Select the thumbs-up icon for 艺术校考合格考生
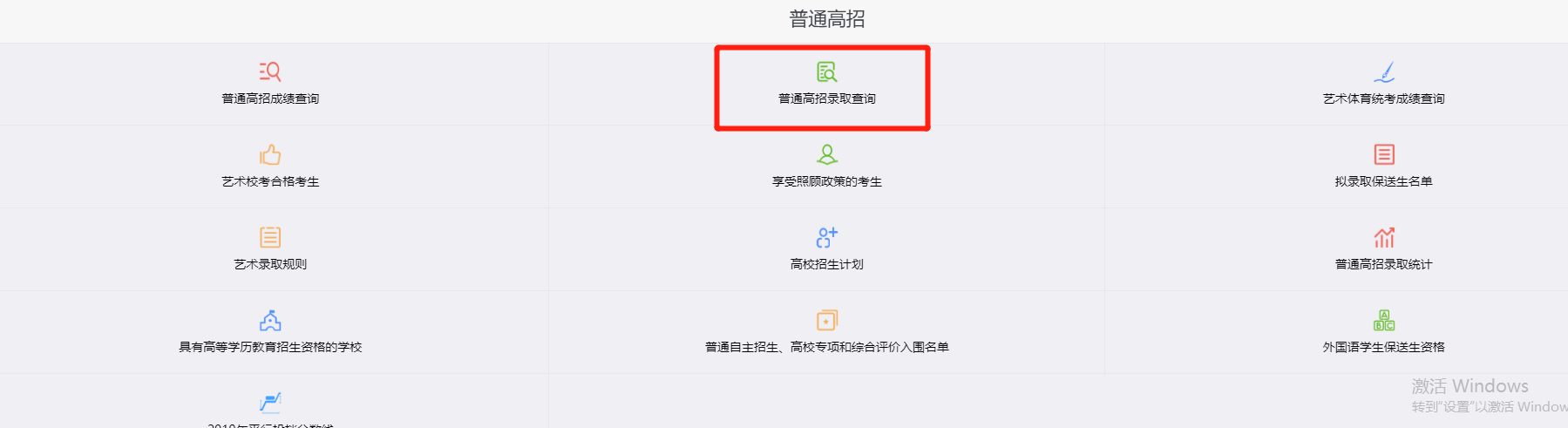 pyautogui.click(x=270, y=154)
